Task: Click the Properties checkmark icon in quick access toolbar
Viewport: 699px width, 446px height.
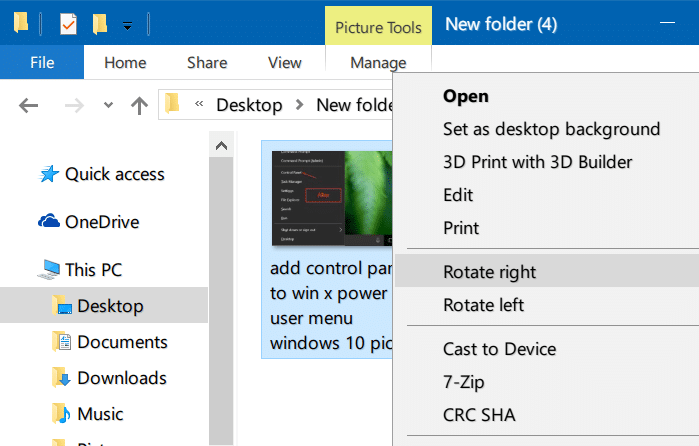Action: (68, 24)
